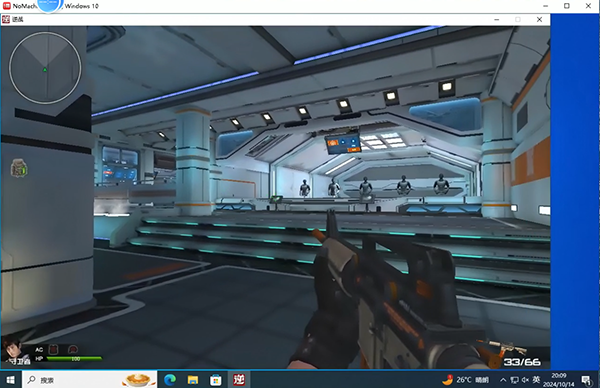600x388 pixels.
Task: Open Microsoft Store from taskbar
Action: 215,380
